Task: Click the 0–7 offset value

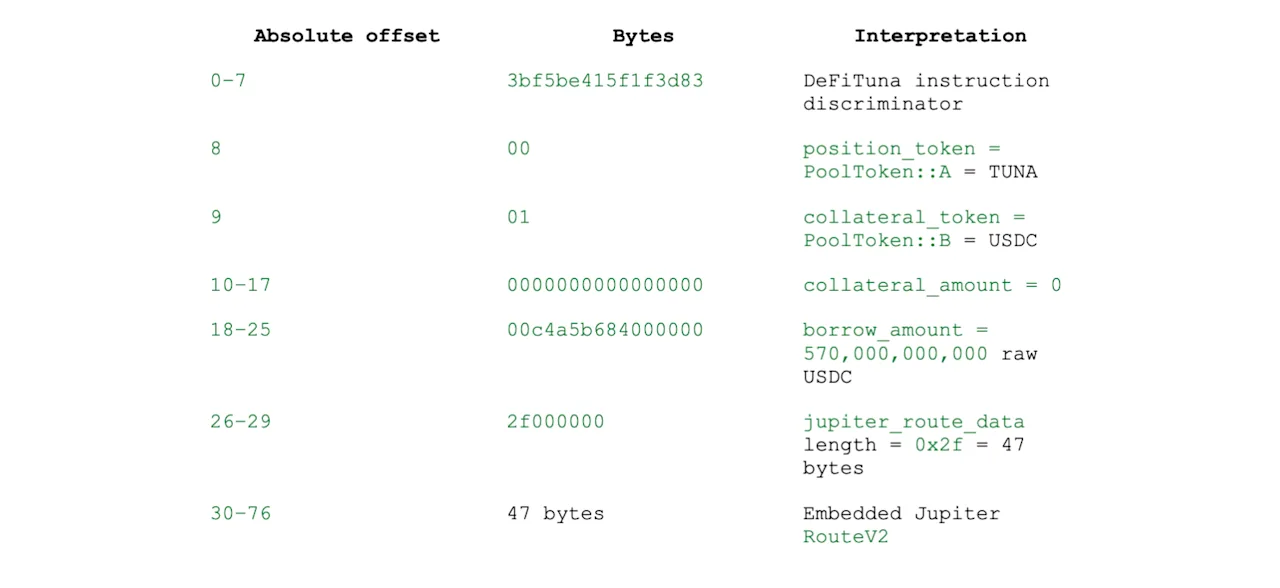Action: tap(228, 81)
